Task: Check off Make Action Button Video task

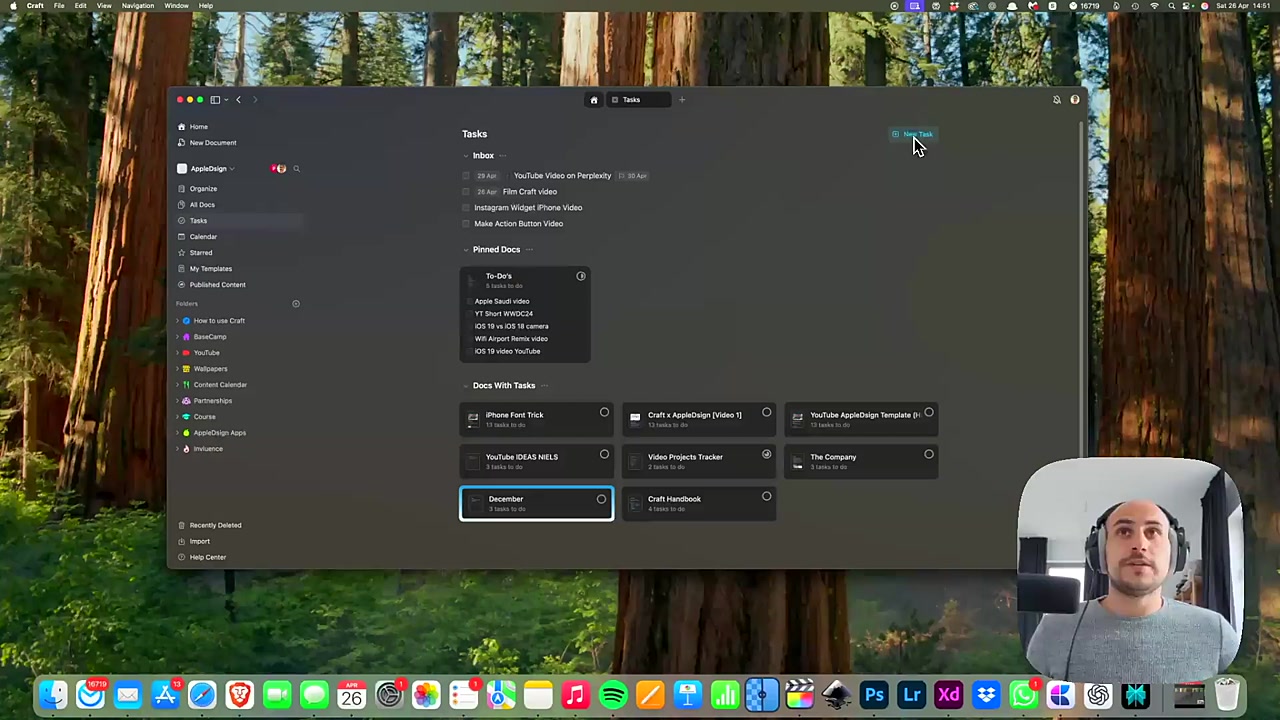Action: pyautogui.click(x=466, y=224)
